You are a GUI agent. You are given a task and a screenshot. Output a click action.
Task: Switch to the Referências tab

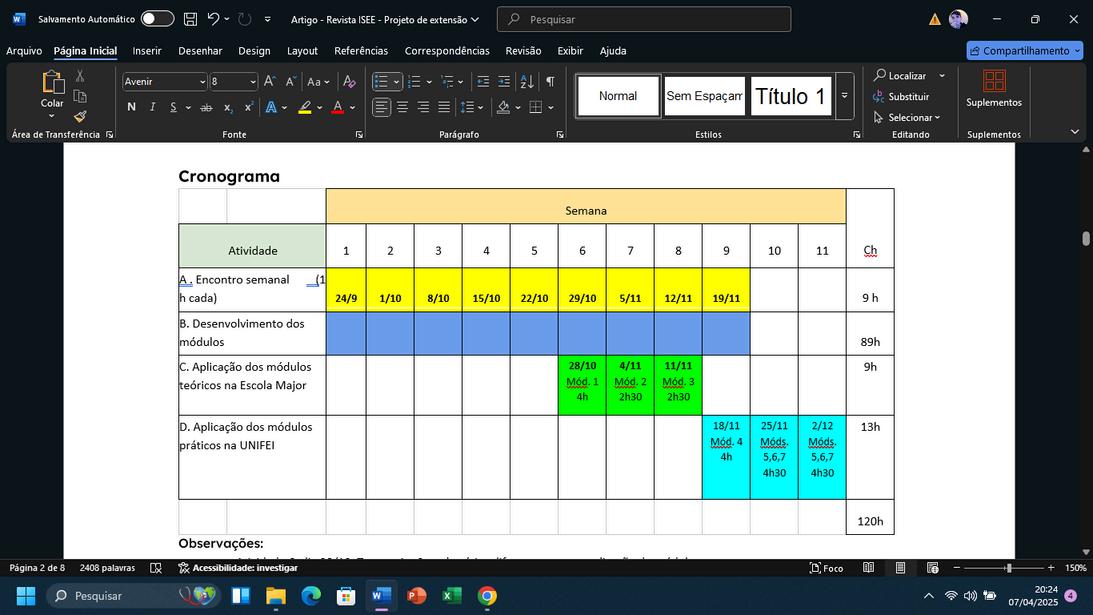click(x=360, y=51)
